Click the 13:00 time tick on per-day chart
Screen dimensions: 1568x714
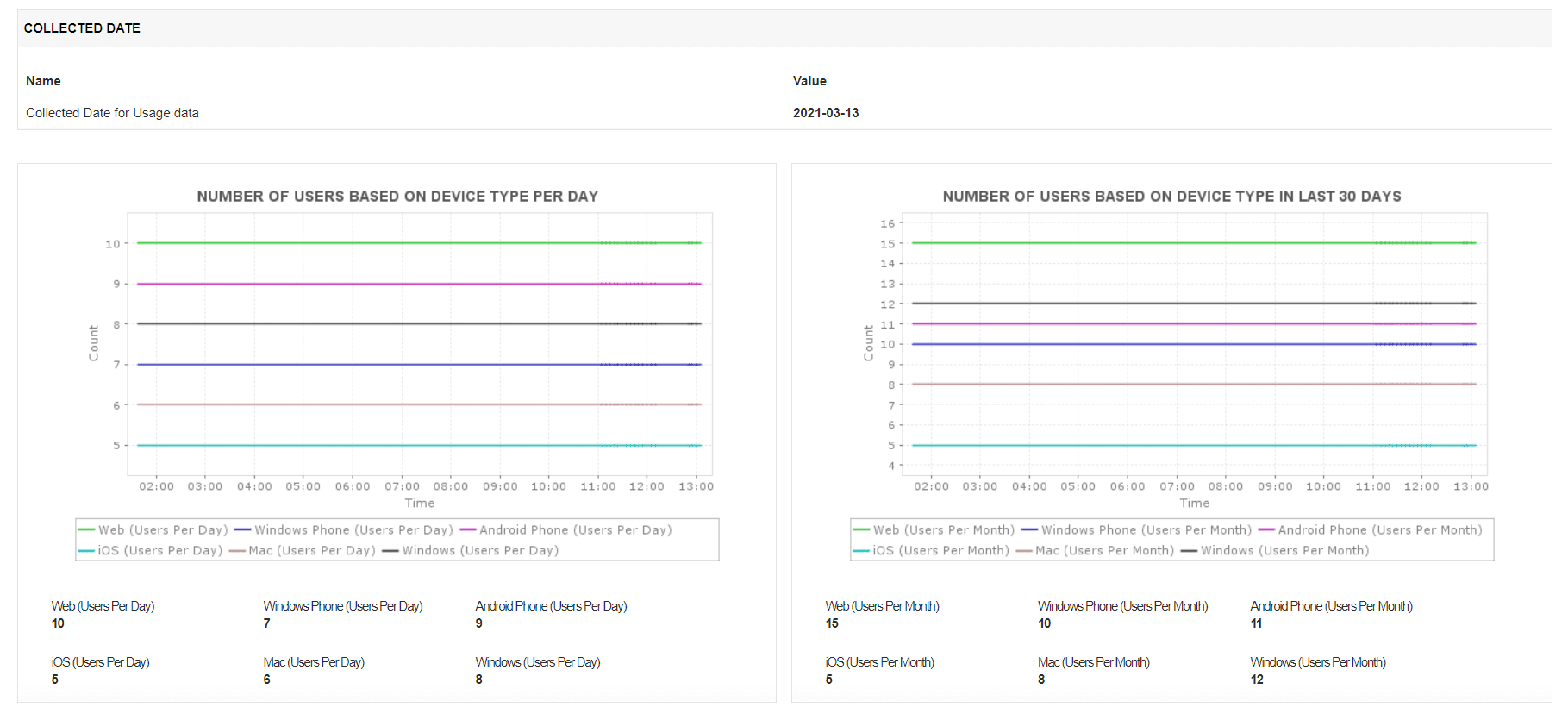pyautogui.click(x=696, y=486)
